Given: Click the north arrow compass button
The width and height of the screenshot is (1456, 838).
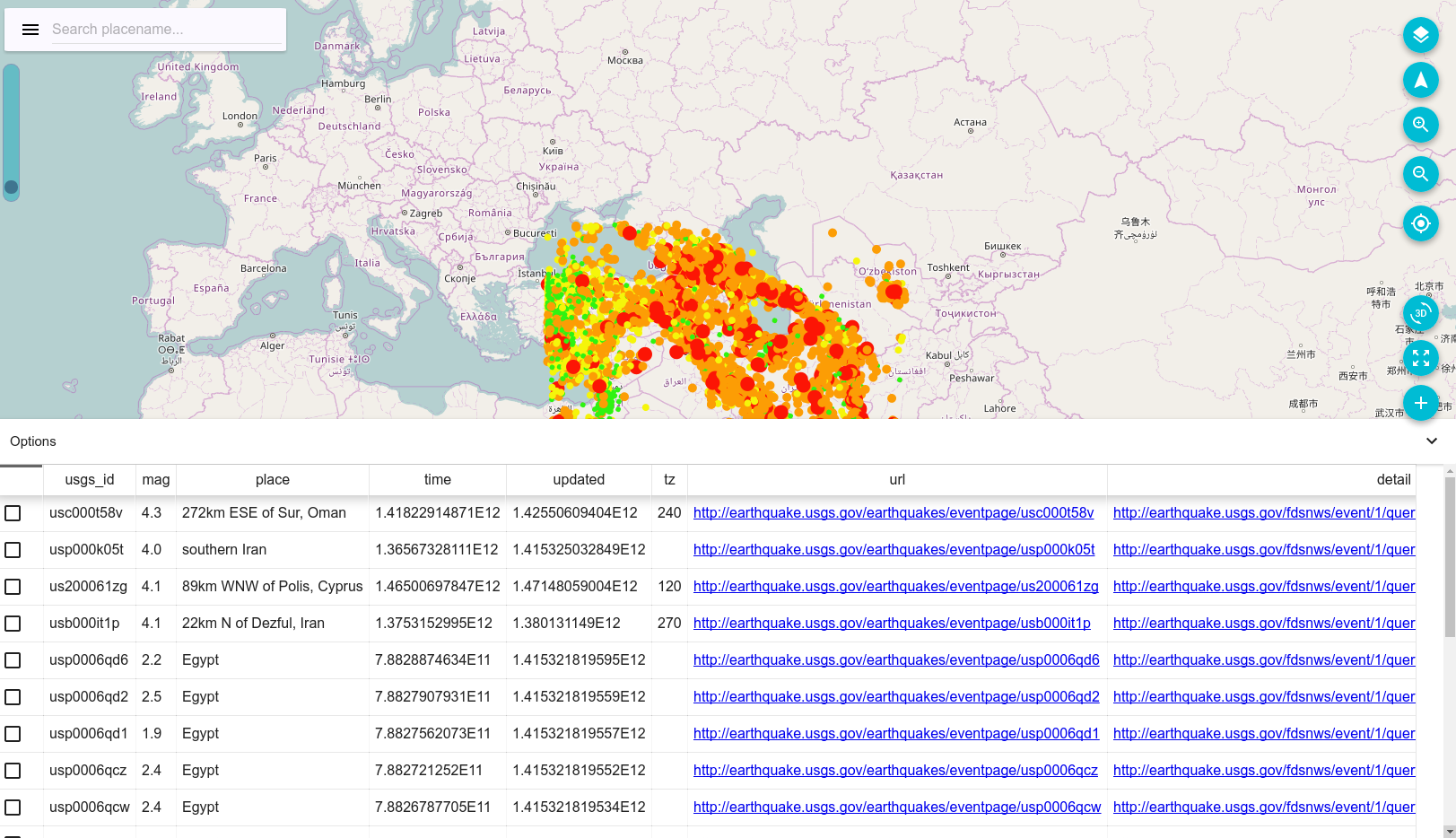Looking at the screenshot, I should 1420,80.
